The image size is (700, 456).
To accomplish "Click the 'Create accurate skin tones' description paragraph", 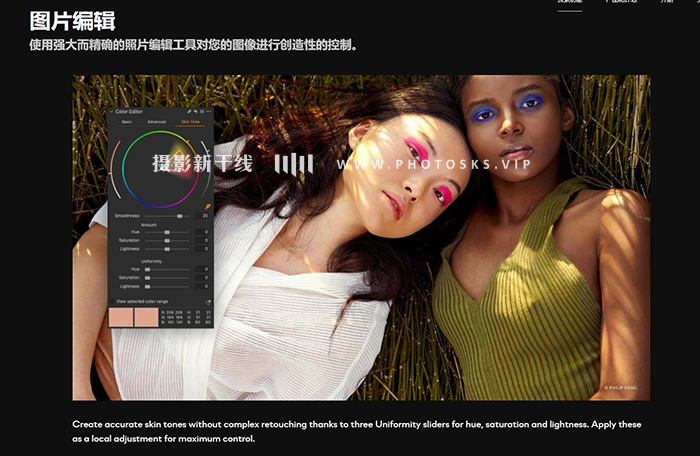I will point(357,431).
